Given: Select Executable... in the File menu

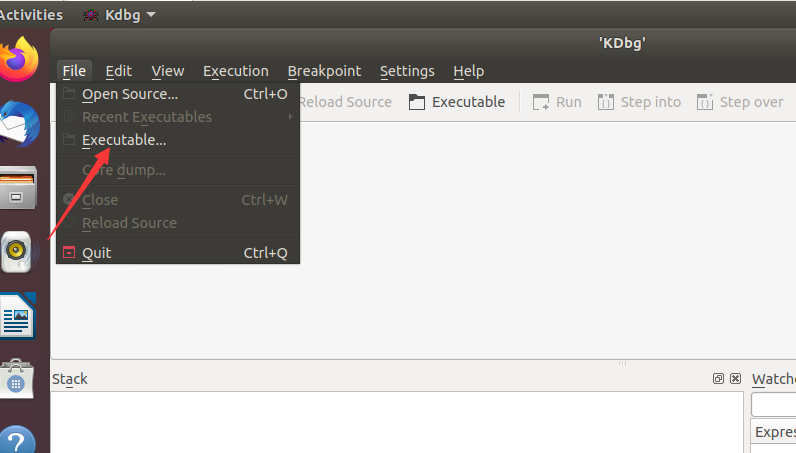Looking at the screenshot, I should (178, 140).
